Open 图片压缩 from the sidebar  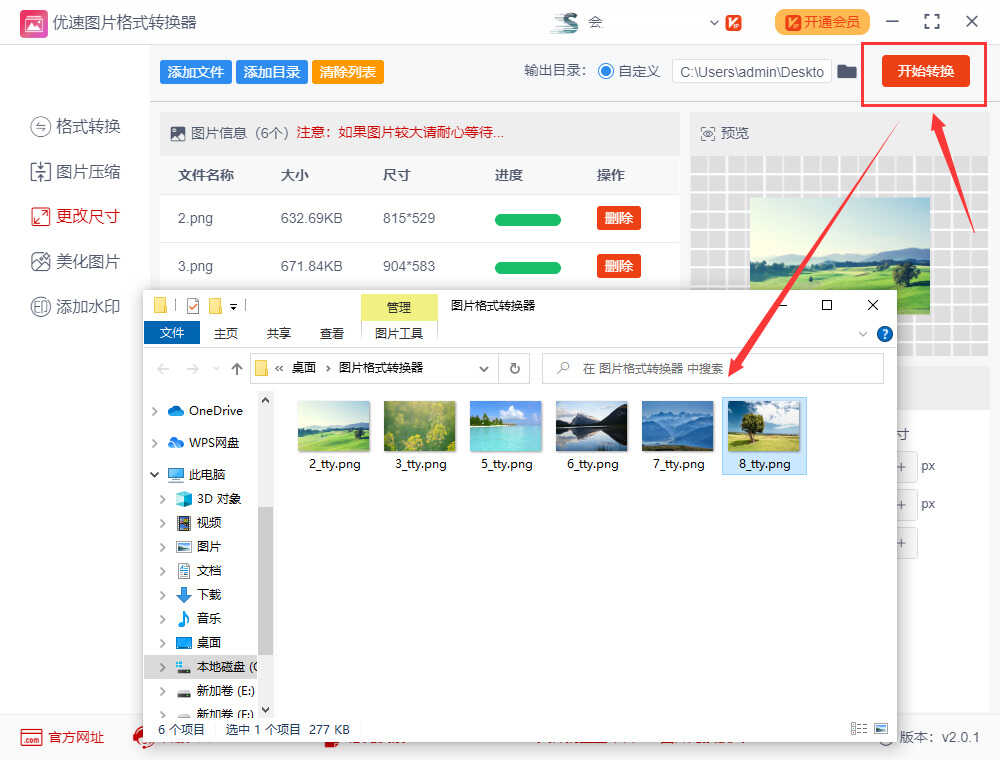[76, 171]
